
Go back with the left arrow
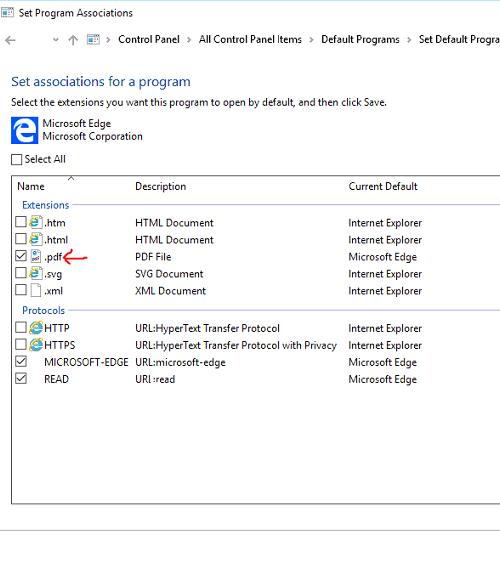(x=10, y=40)
